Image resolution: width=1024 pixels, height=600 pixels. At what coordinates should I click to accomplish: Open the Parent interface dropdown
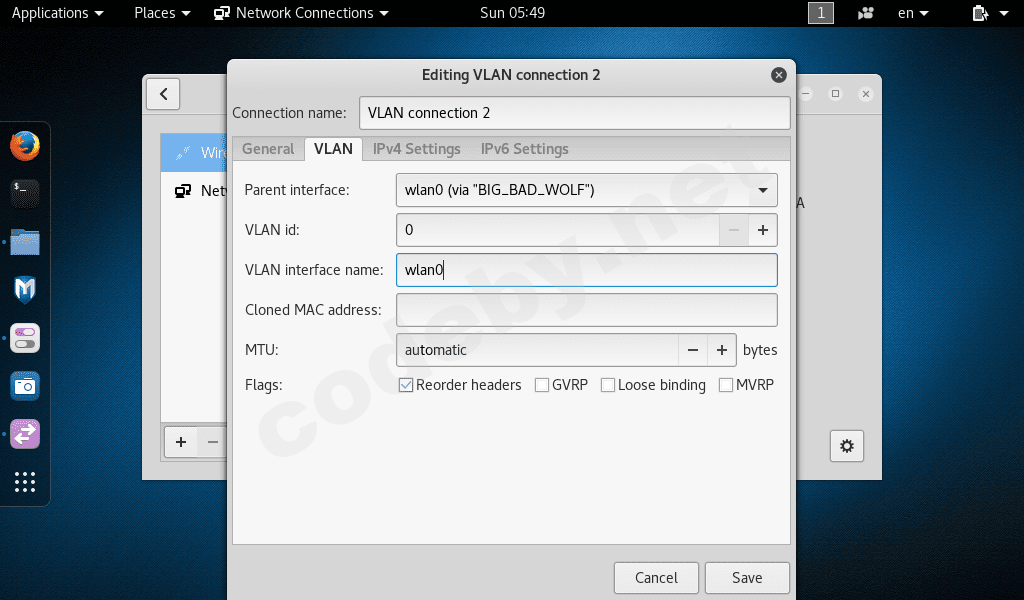point(586,190)
